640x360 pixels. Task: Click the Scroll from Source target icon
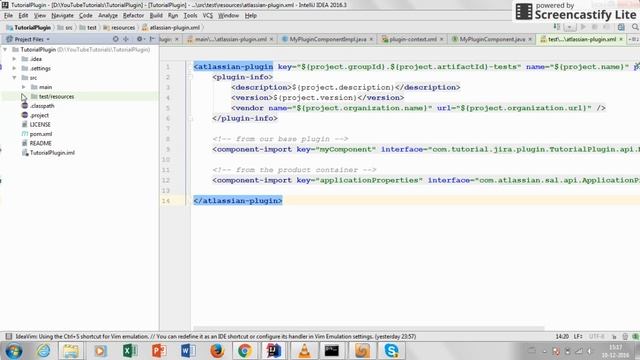[116, 39]
